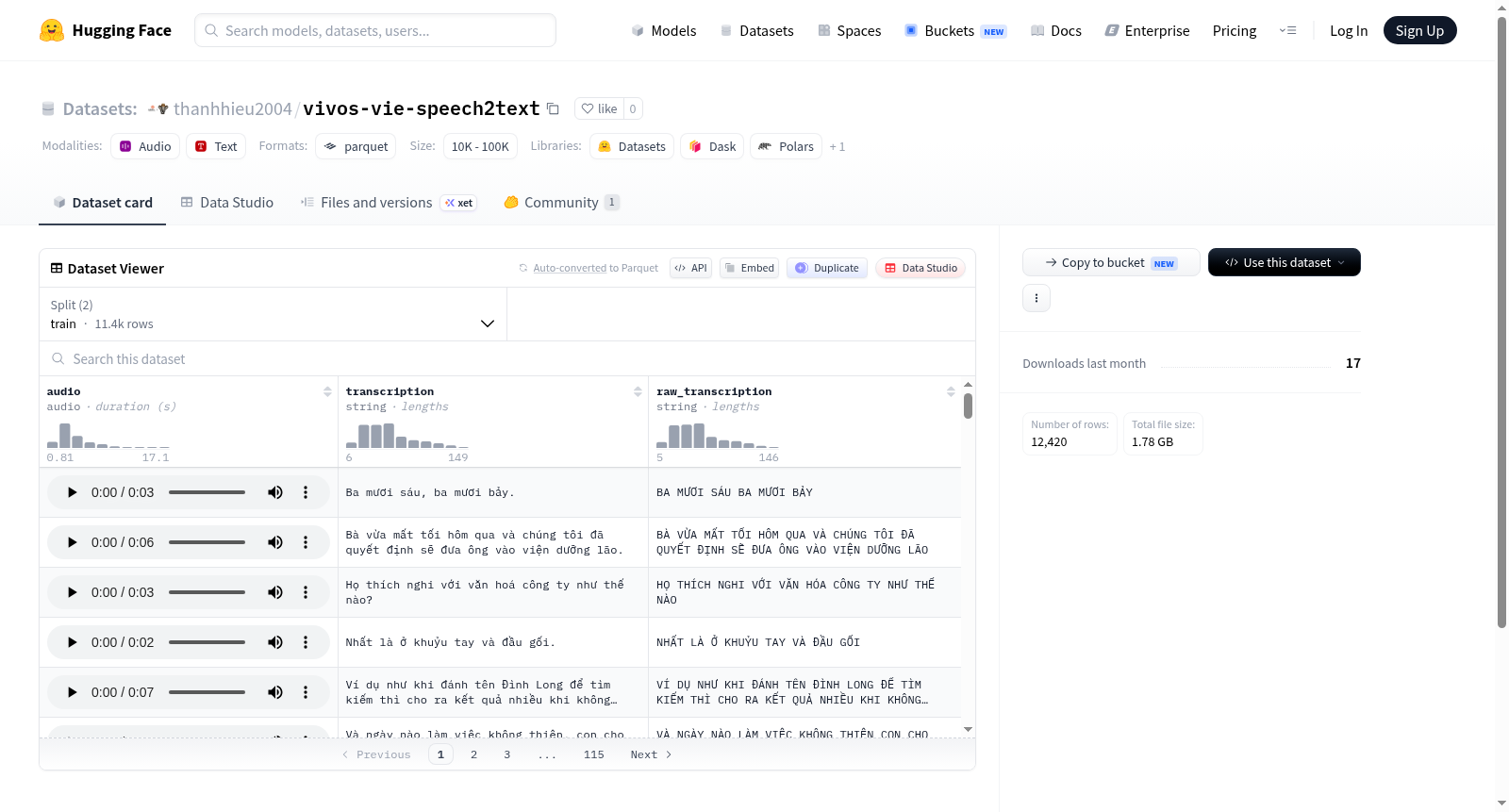Mute the 0:07 audio clip

point(275,692)
